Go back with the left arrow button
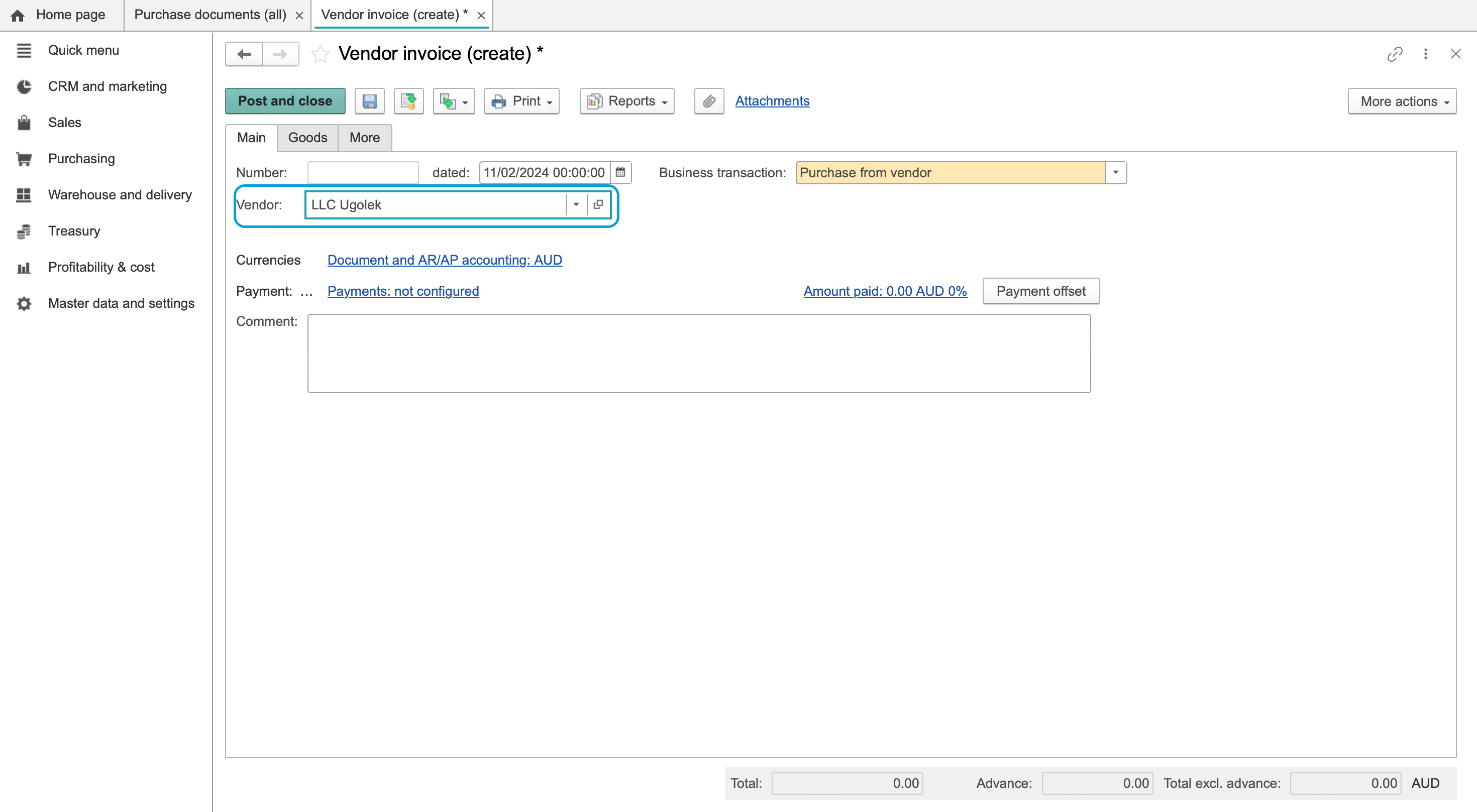 tap(244, 54)
